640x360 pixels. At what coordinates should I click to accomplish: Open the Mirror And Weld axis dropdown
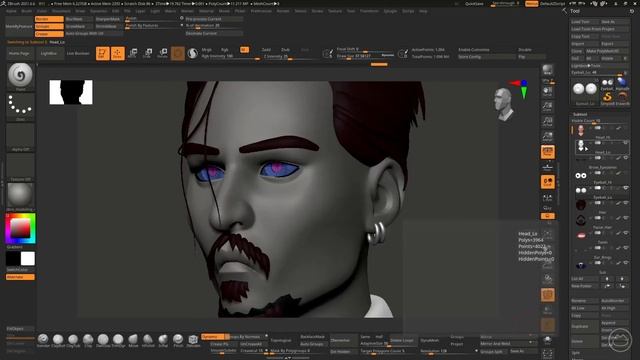coord(530,342)
